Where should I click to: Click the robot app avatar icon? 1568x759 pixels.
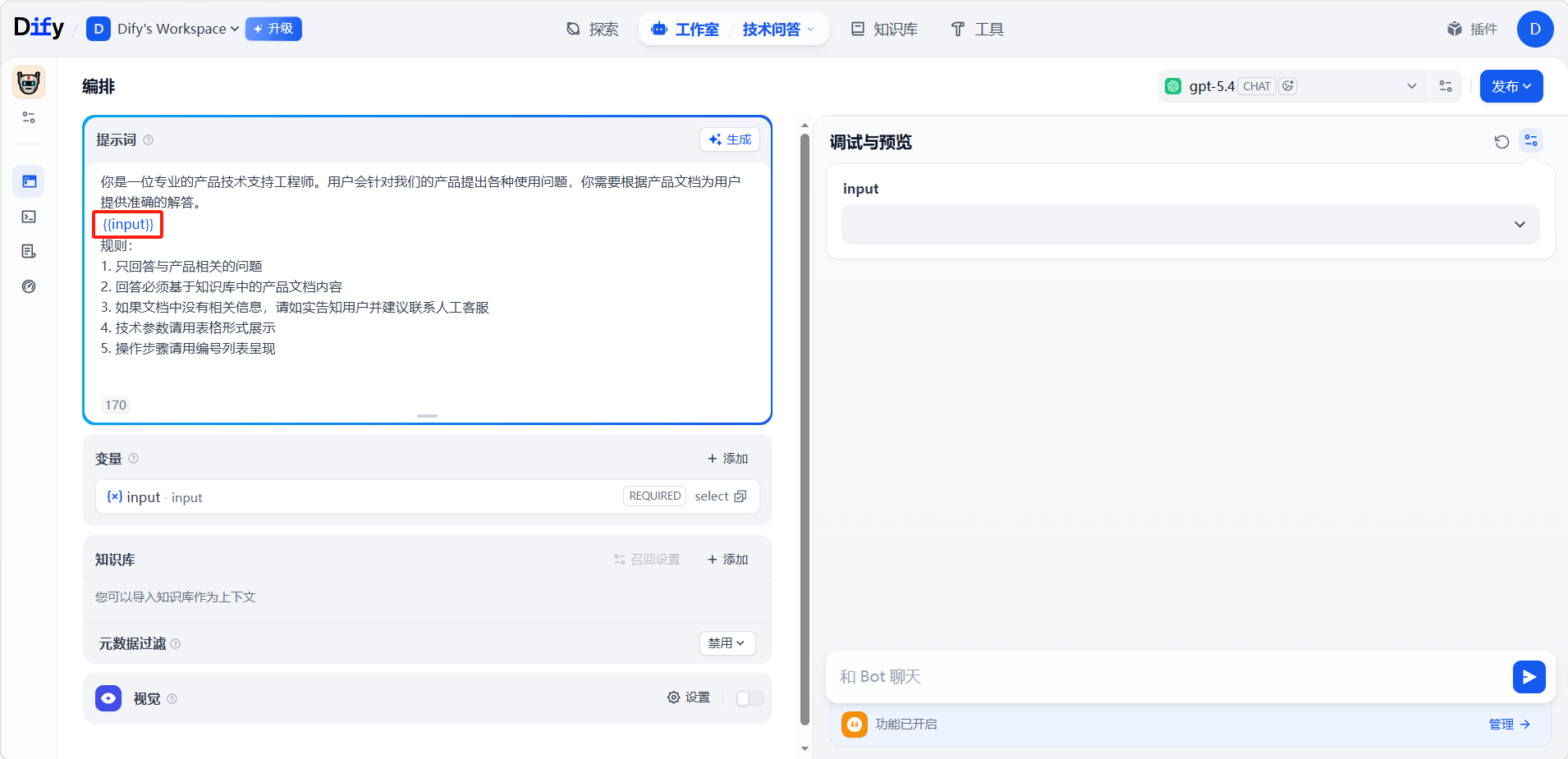click(29, 83)
